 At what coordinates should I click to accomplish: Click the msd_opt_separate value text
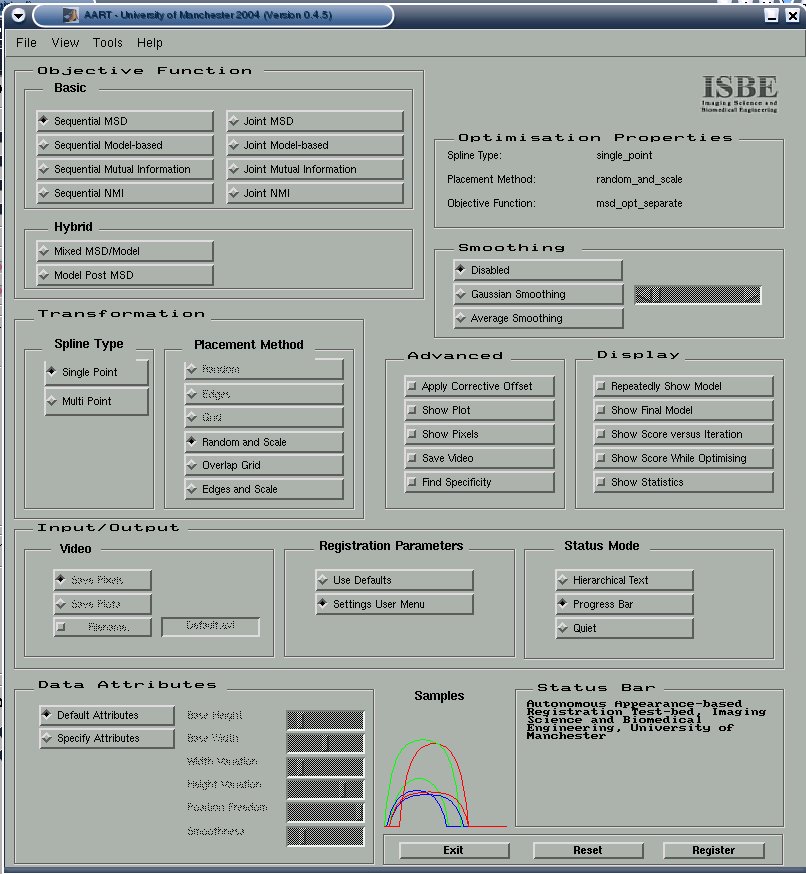[x=639, y=203]
